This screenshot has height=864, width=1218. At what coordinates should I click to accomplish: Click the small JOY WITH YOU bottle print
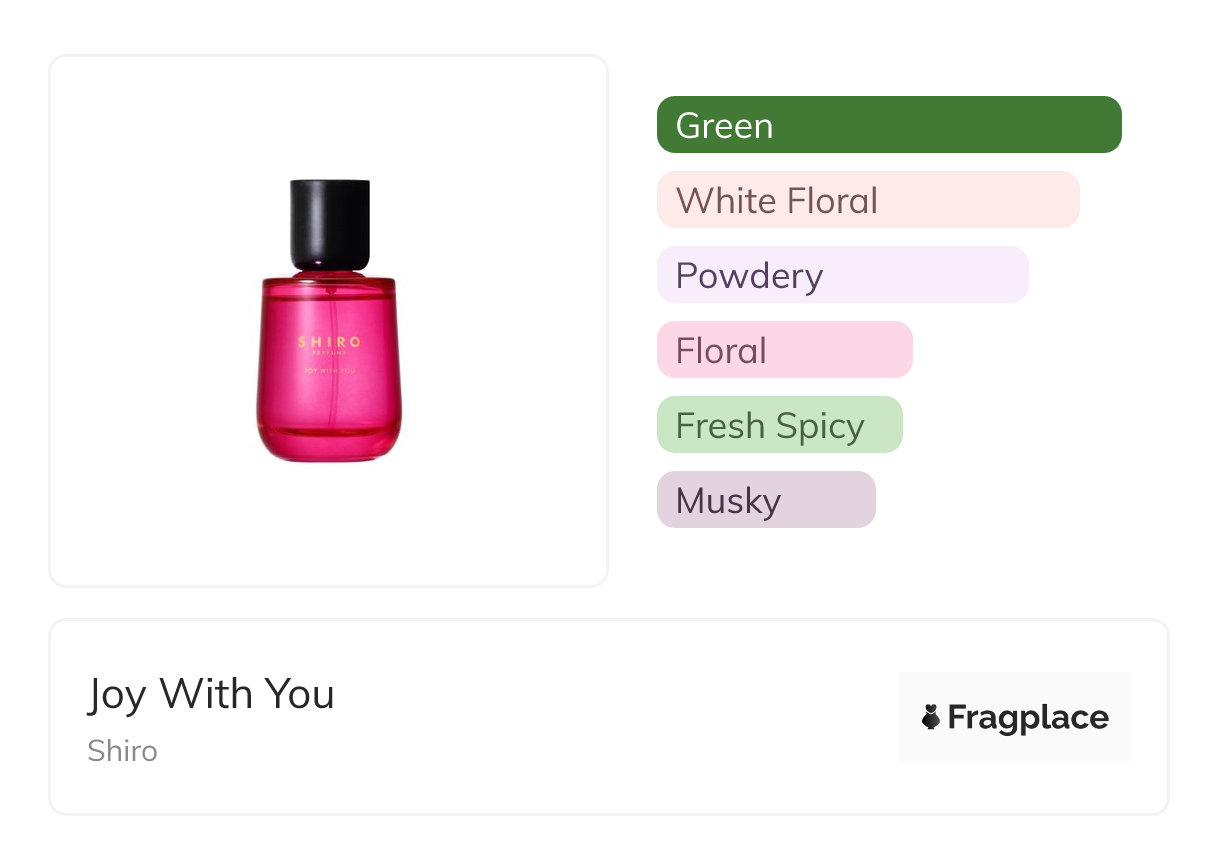click(x=329, y=372)
